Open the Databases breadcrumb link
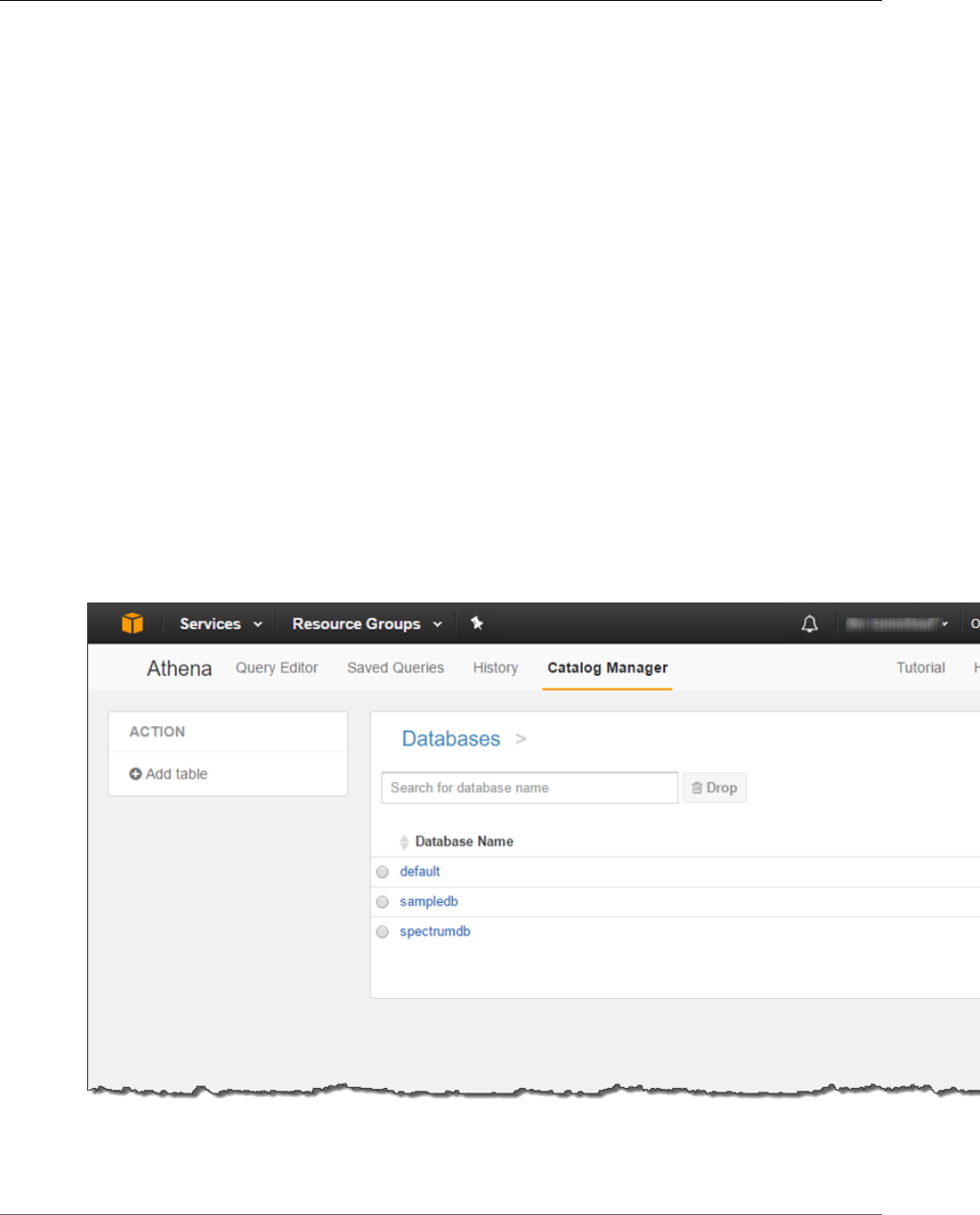The height and width of the screenshot is (1215, 980). pyautogui.click(x=451, y=739)
